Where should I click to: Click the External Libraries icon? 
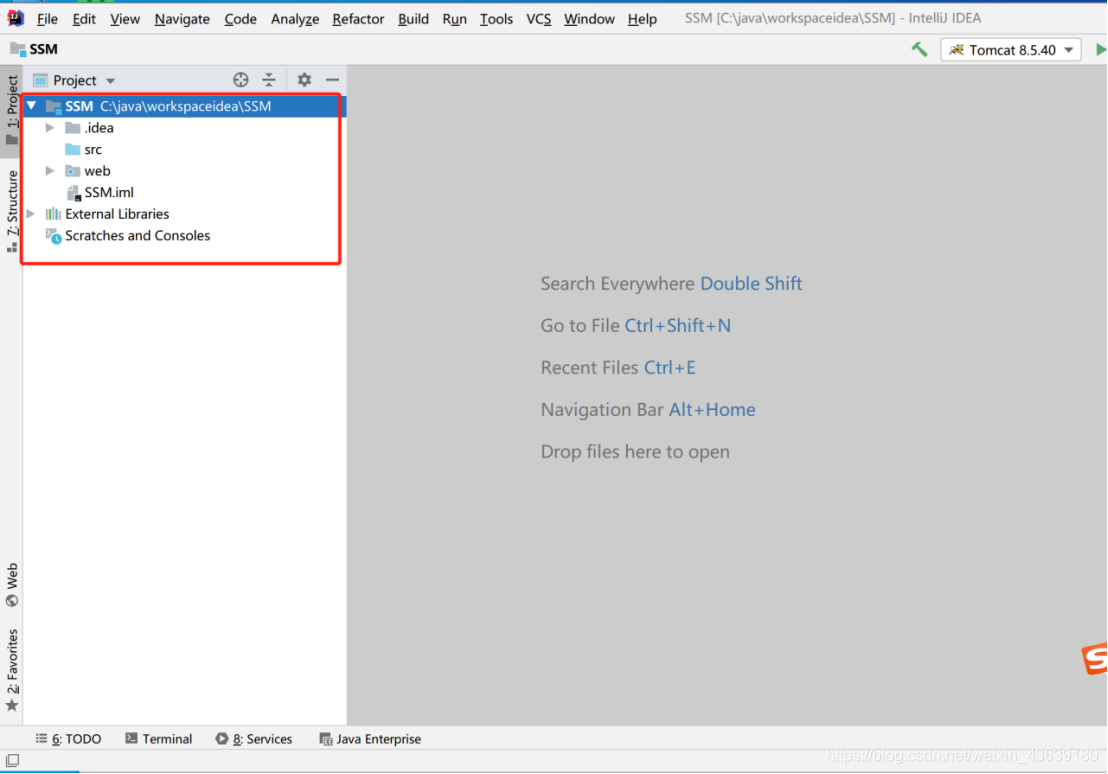[x=53, y=213]
